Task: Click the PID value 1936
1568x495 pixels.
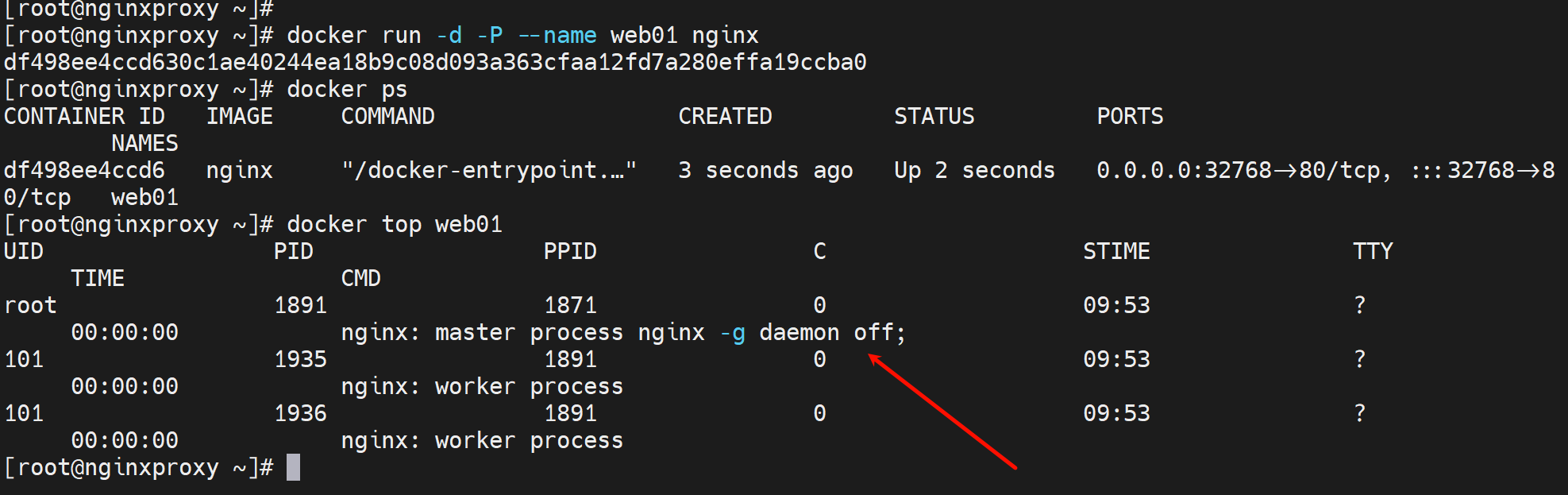Action: [x=300, y=413]
